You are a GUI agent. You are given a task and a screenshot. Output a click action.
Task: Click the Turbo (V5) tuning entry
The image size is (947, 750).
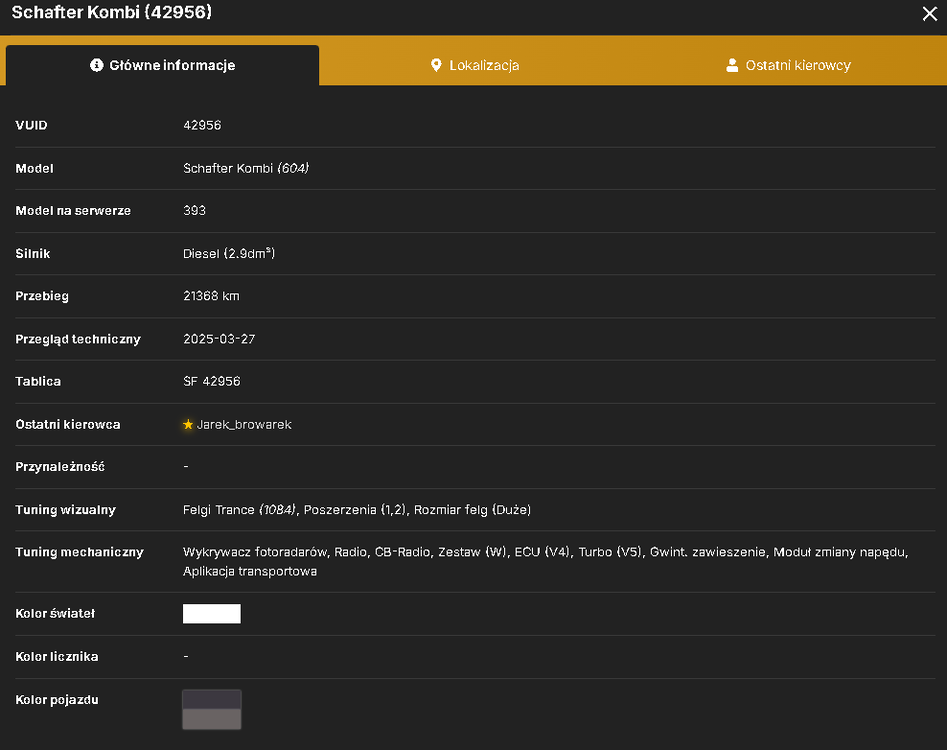(610, 552)
